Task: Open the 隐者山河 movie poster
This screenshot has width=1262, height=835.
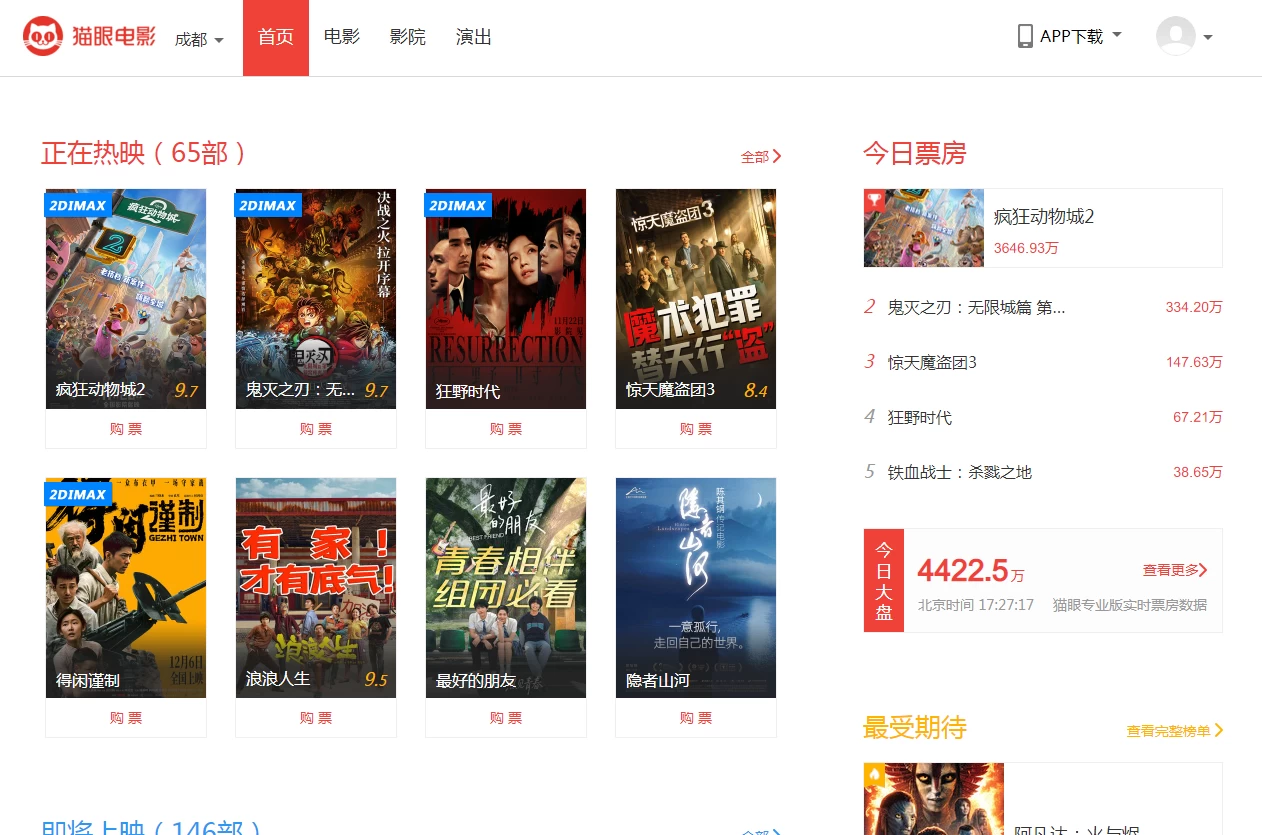Action: 695,587
